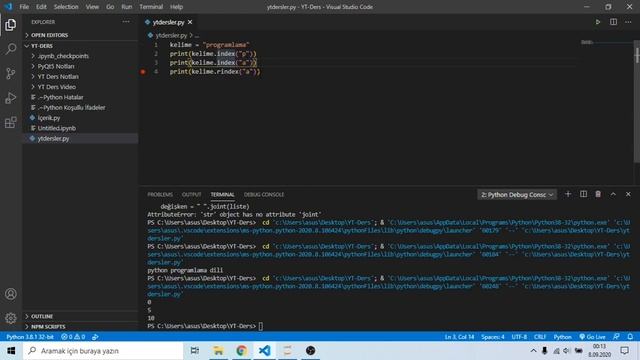This screenshot has width=640, height=360.
Task: Open the Terminal menu
Action: 151,7
